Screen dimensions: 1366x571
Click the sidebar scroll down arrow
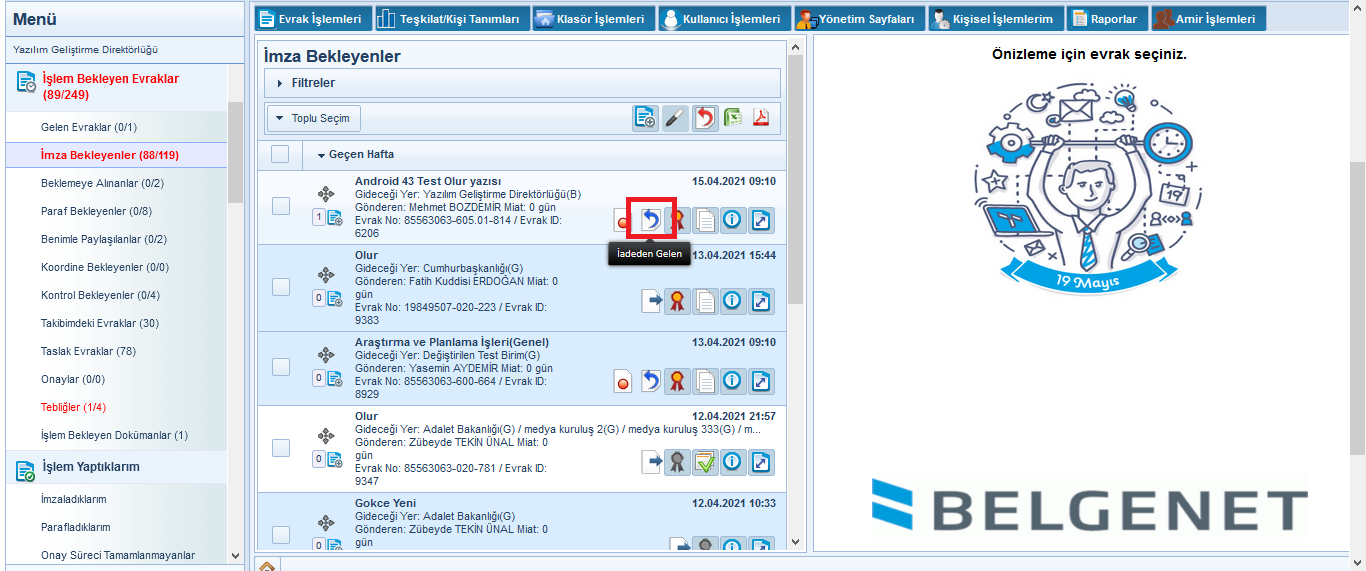click(x=235, y=555)
